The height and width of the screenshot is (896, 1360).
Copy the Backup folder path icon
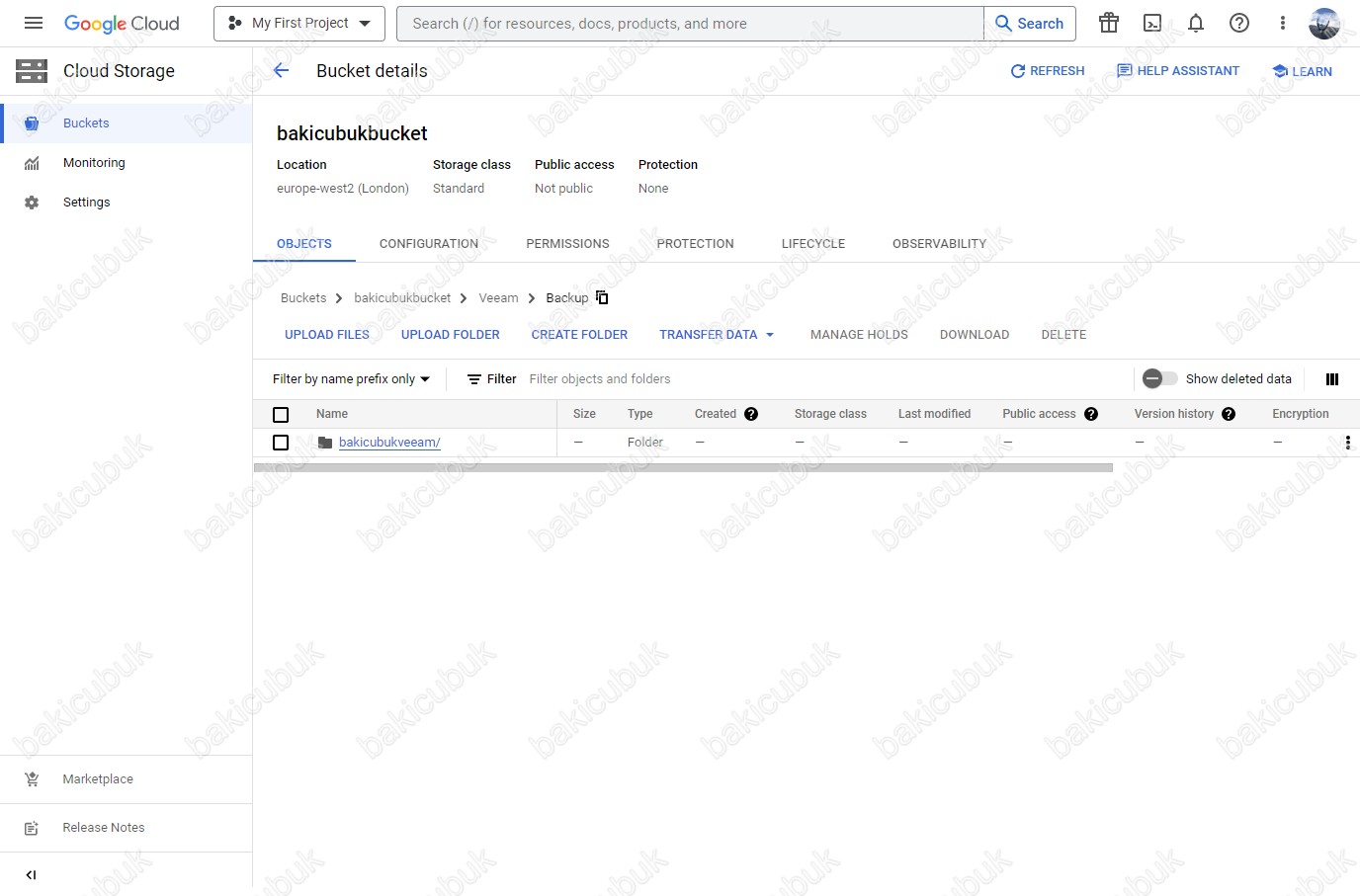(x=602, y=297)
